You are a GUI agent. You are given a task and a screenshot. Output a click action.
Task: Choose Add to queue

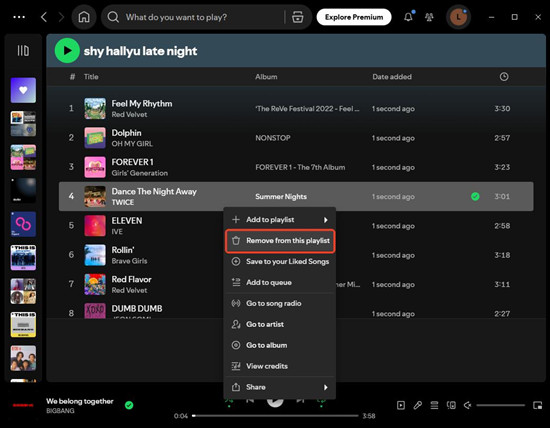(280, 282)
